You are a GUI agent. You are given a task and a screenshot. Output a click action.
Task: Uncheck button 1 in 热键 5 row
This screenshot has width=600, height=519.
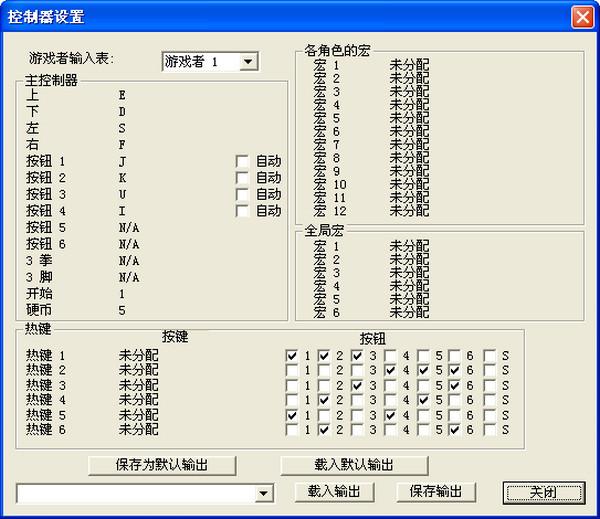[x=292, y=415]
